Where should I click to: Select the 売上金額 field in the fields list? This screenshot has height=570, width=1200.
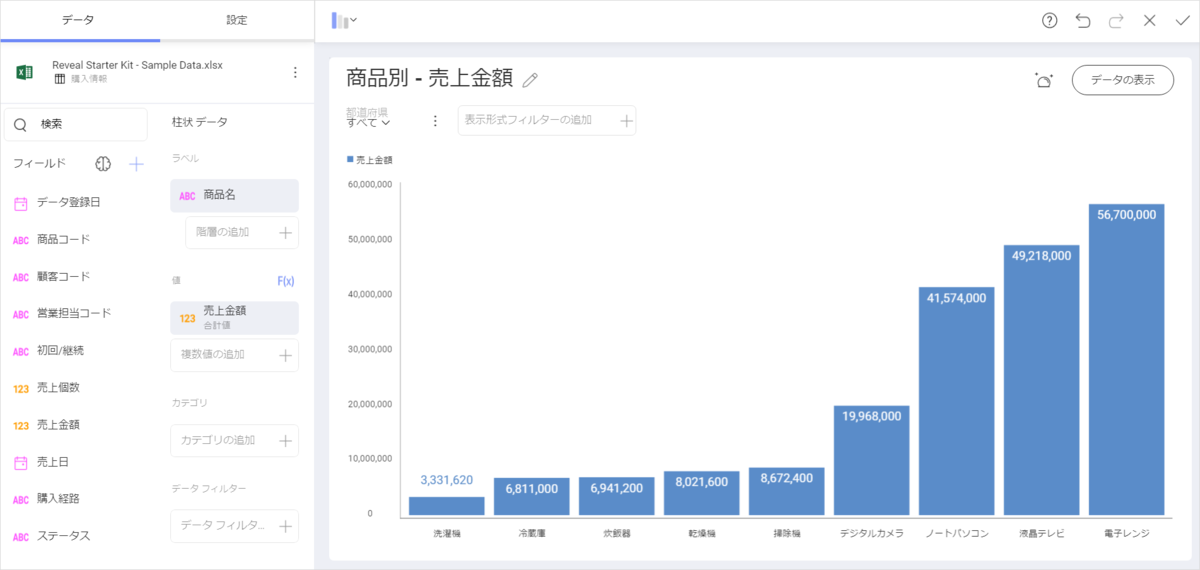pos(47,425)
